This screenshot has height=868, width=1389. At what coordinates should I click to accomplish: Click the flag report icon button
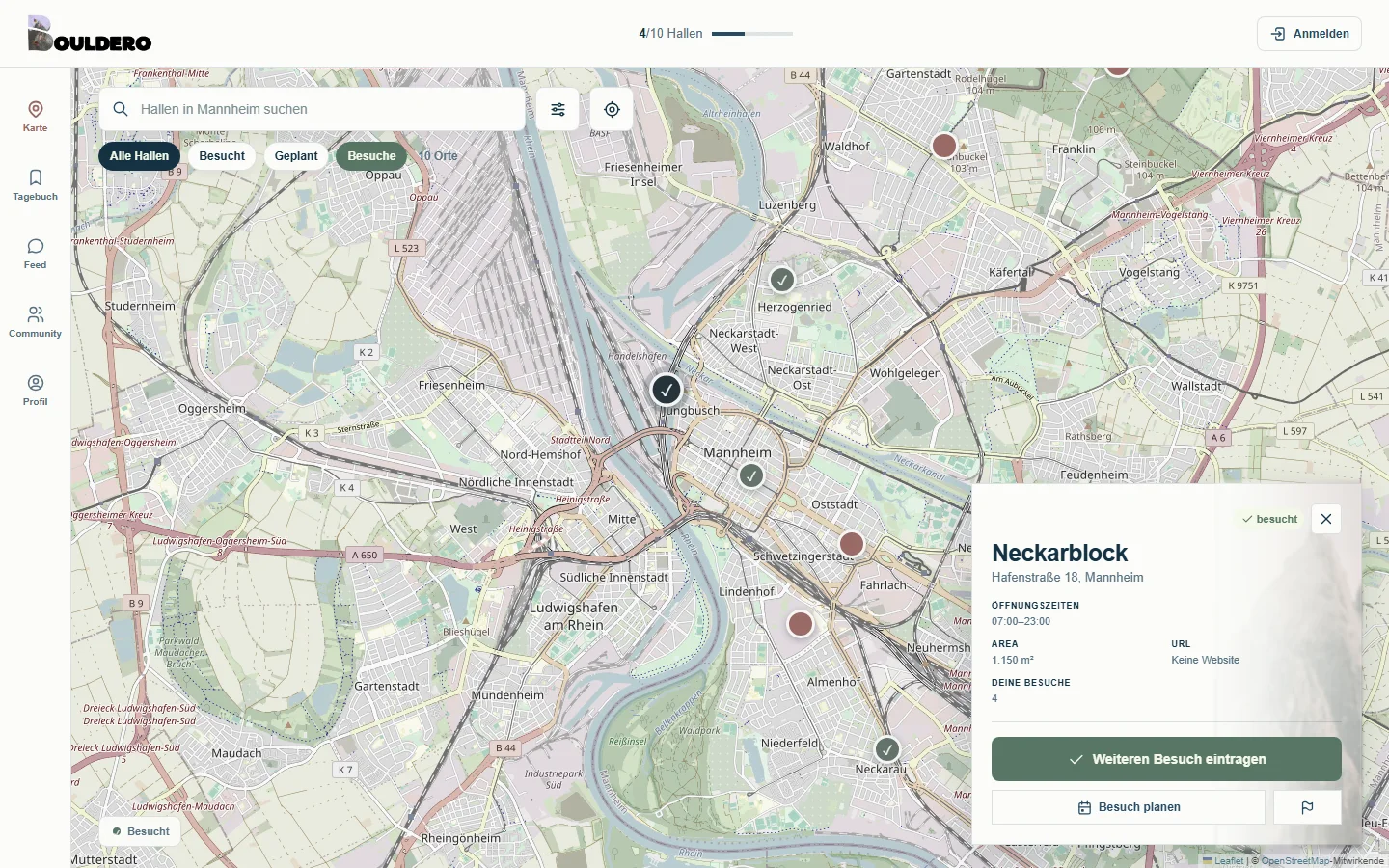[x=1307, y=807]
